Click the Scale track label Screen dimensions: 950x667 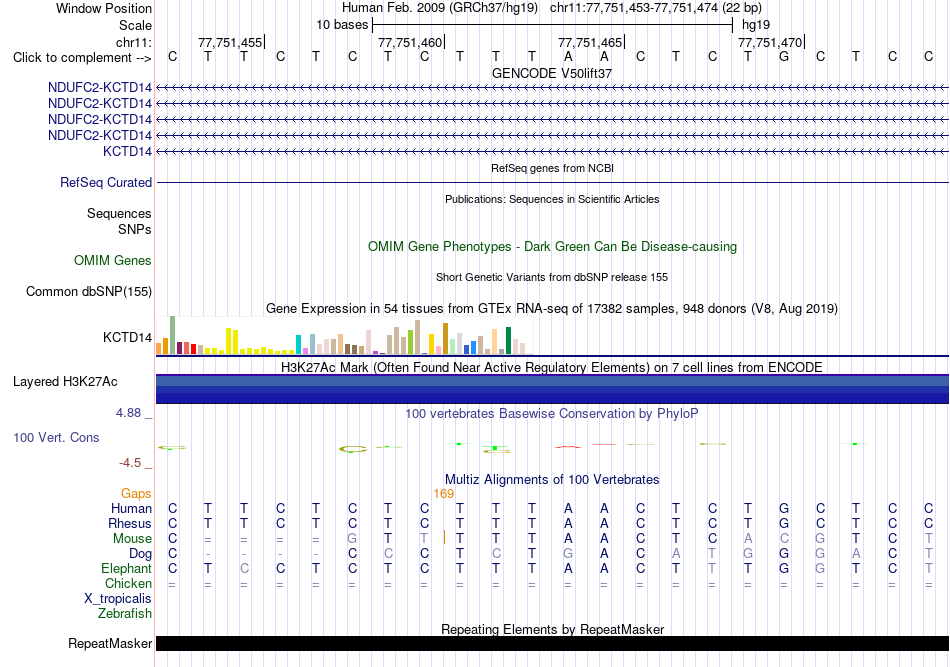pyautogui.click(x=135, y=25)
